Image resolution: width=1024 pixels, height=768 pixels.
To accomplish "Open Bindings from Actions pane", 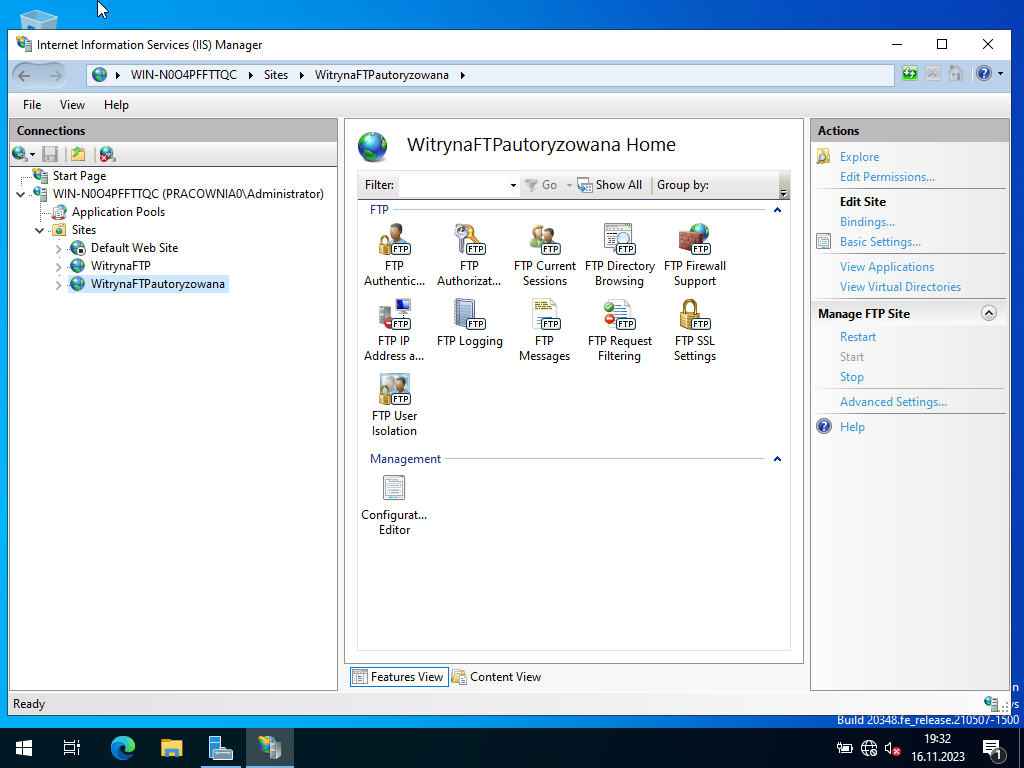I will (867, 222).
